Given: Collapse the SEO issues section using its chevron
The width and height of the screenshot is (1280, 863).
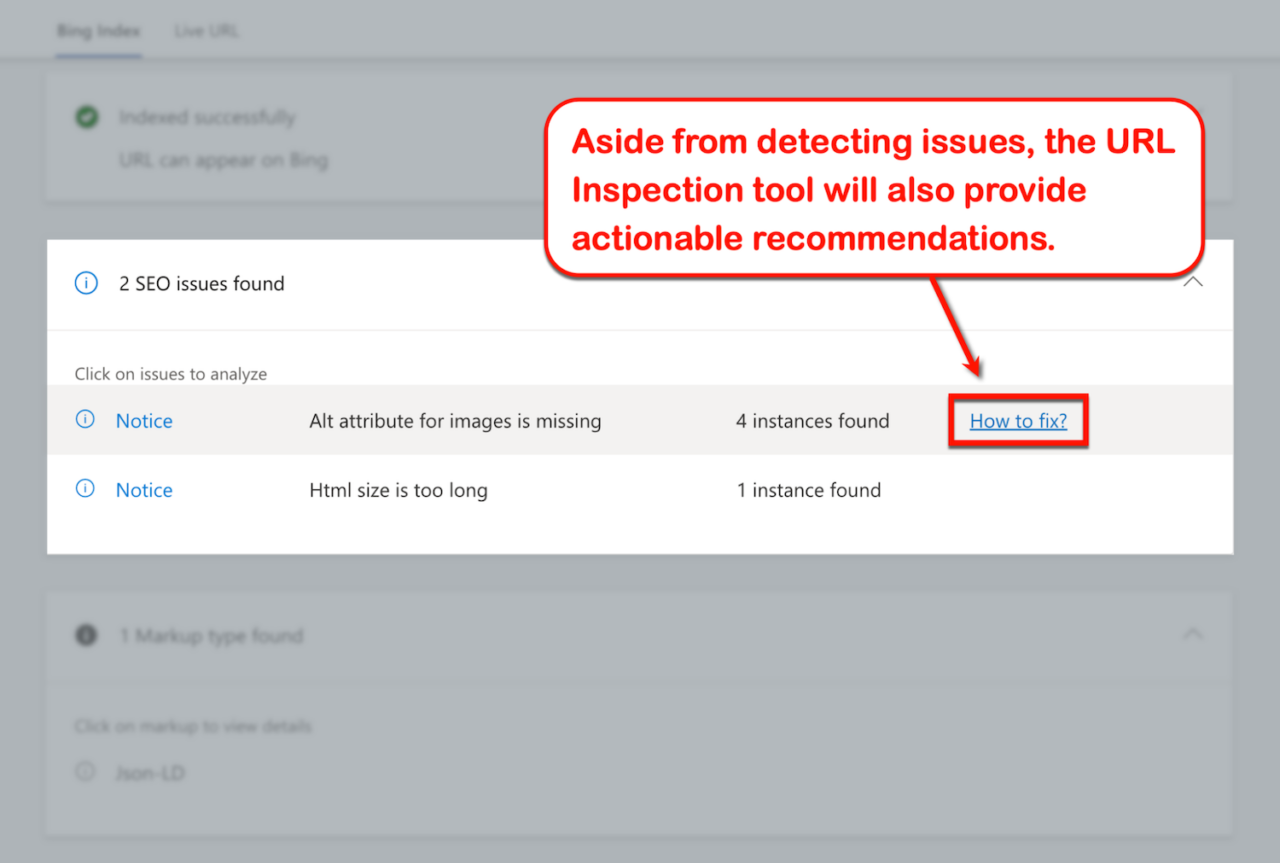Looking at the screenshot, I should 1192,283.
